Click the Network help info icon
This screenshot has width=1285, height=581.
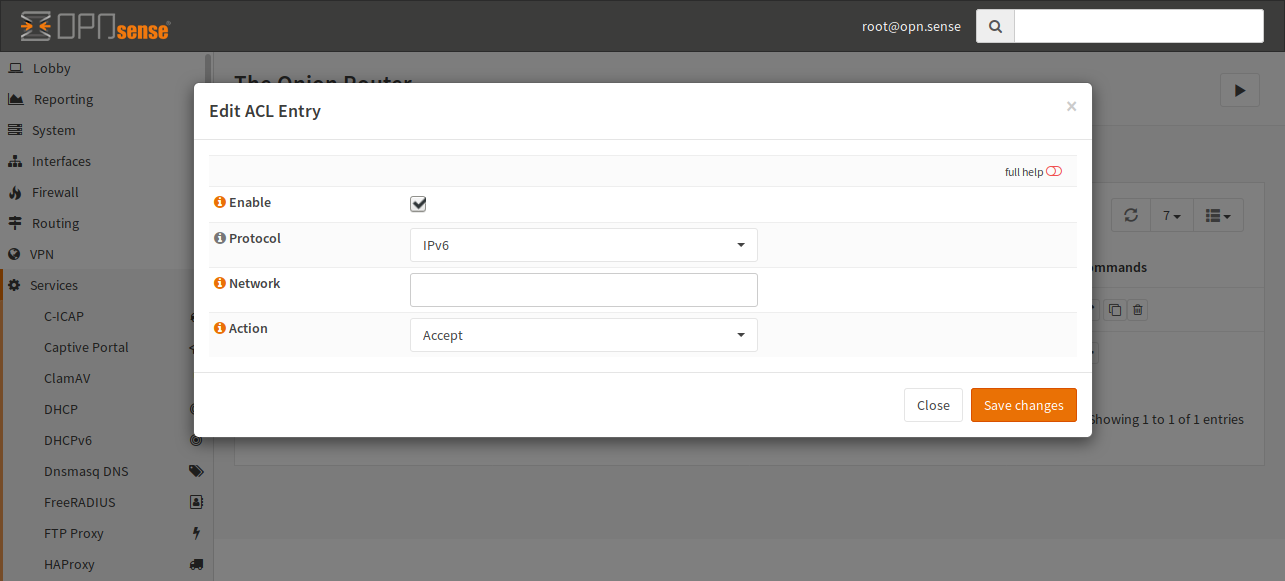point(219,284)
